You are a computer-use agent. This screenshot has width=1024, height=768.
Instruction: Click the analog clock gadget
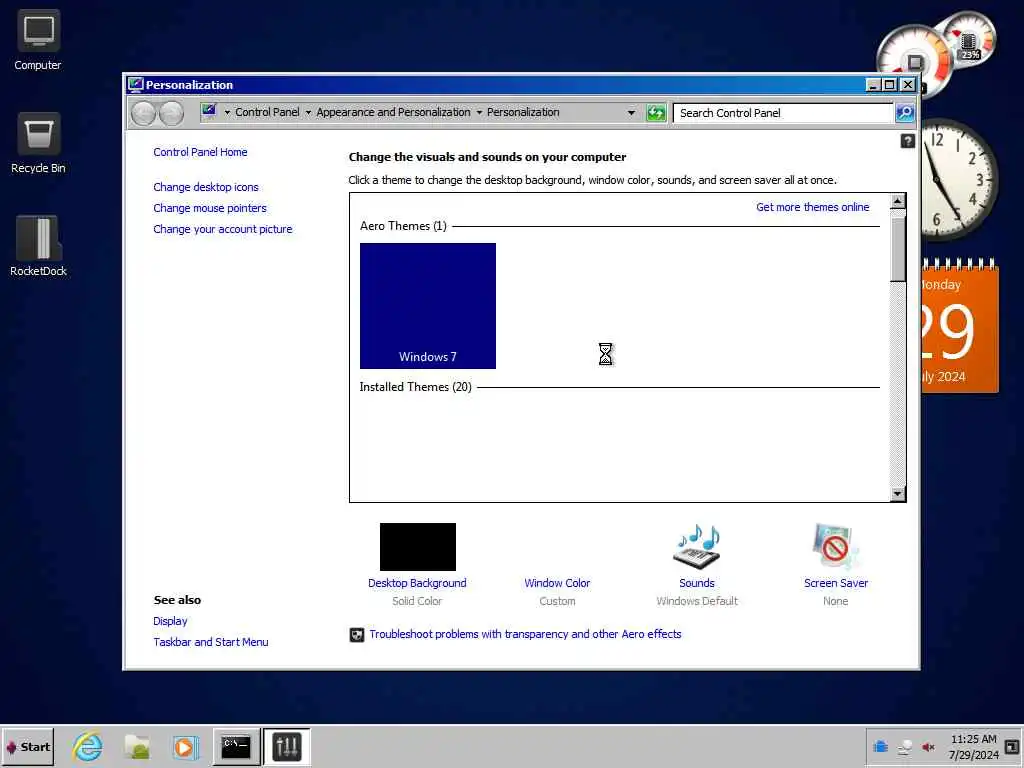tap(958, 180)
